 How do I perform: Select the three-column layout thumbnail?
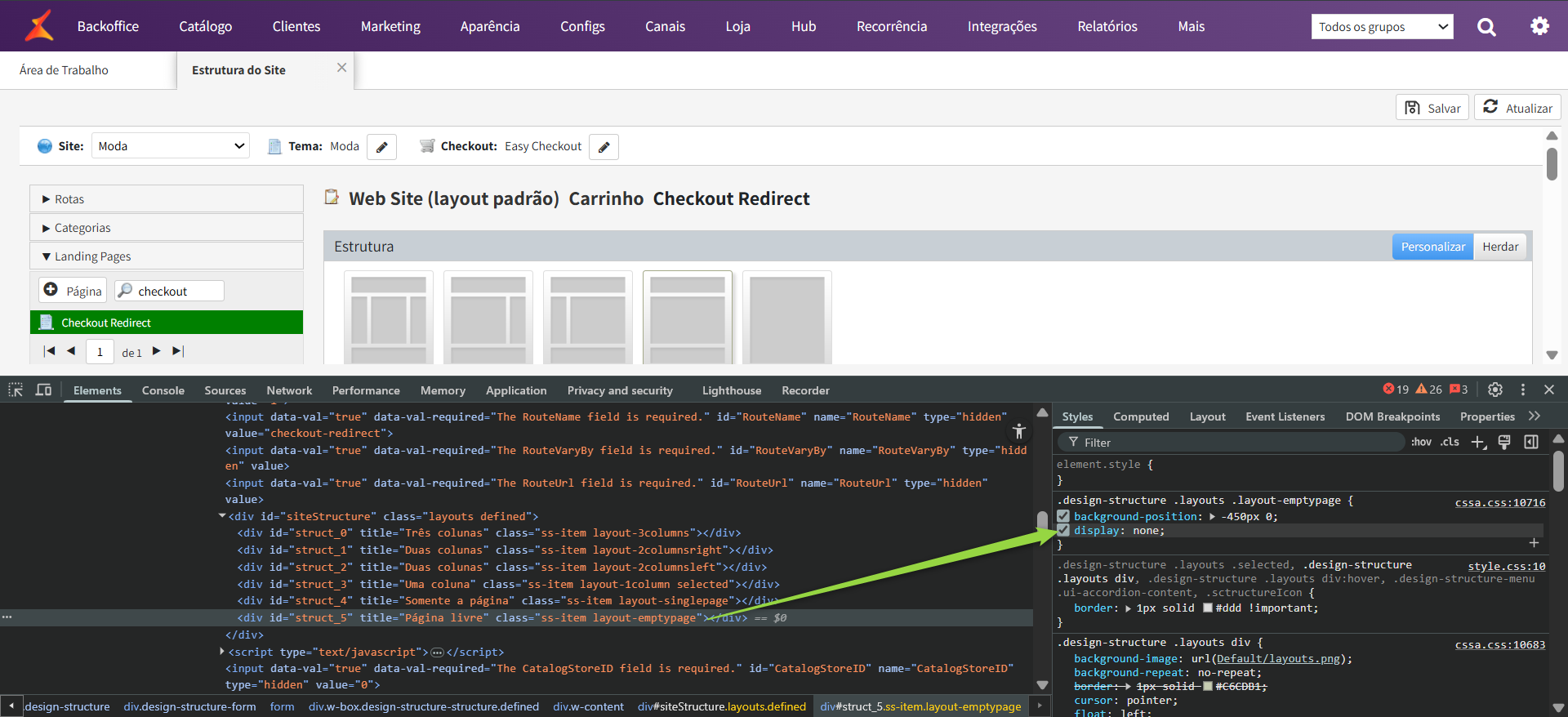click(x=389, y=317)
